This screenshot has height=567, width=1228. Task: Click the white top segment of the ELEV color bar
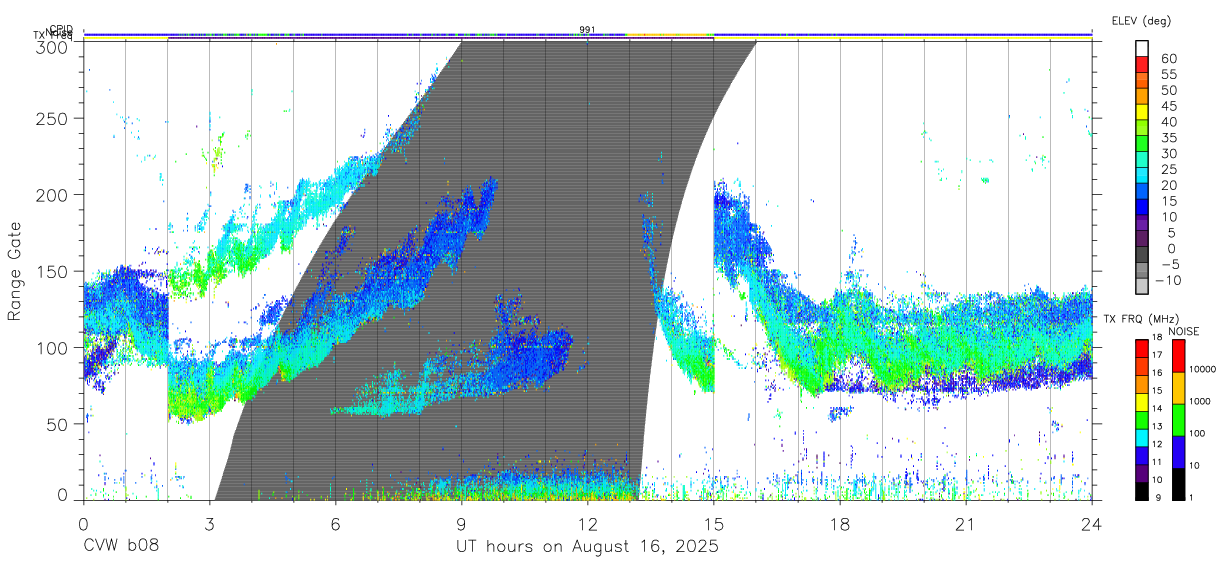pyautogui.click(x=1142, y=49)
